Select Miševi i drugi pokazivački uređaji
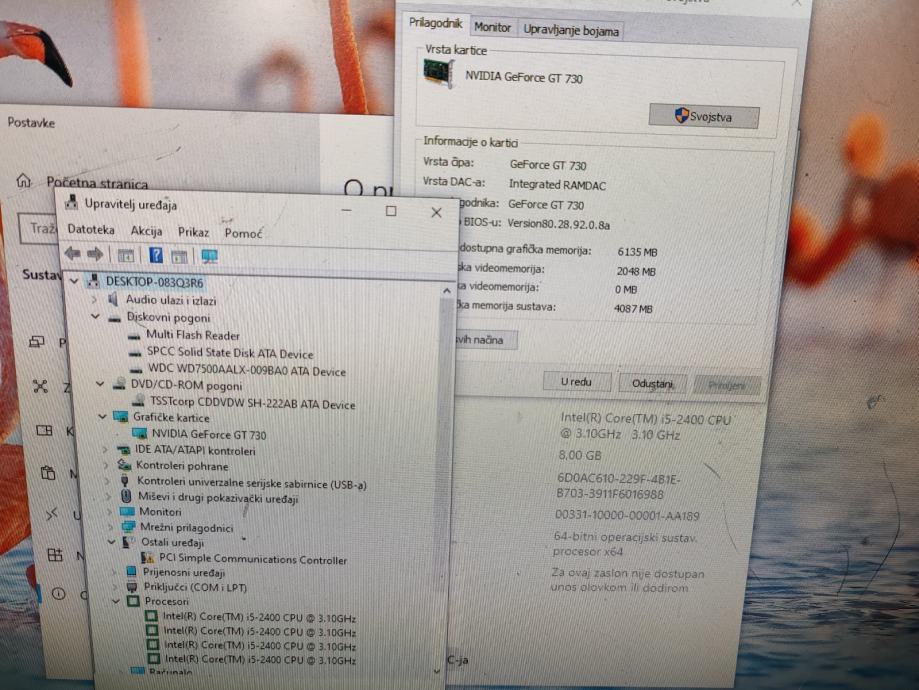919x690 pixels. (x=218, y=498)
